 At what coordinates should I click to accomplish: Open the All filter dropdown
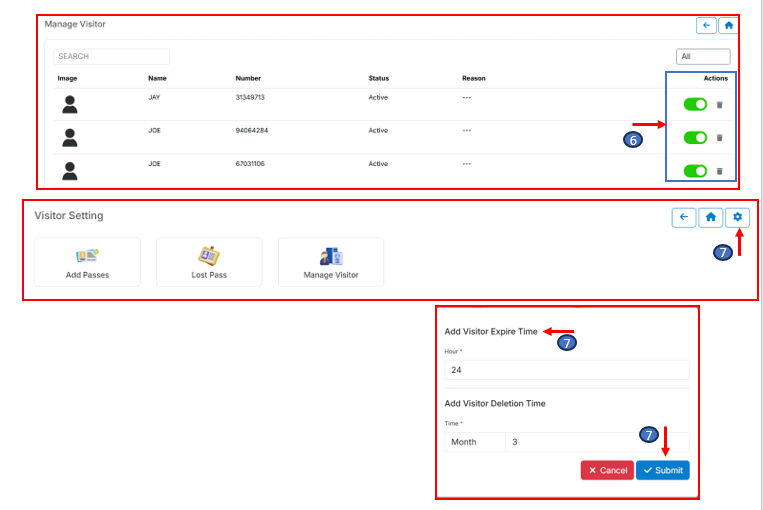click(703, 57)
